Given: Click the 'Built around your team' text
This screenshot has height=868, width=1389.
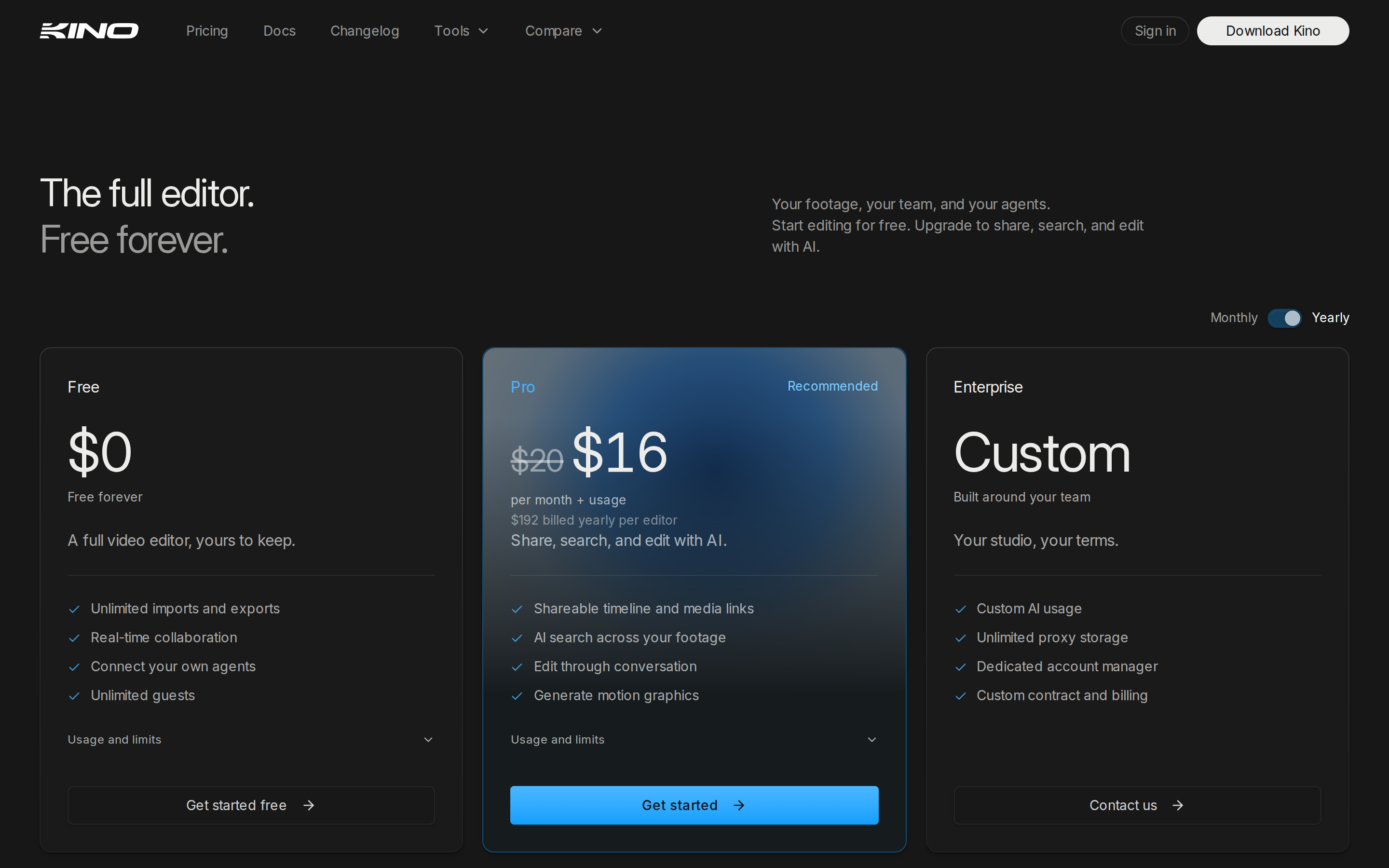Looking at the screenshot, I should [1021, 497].
